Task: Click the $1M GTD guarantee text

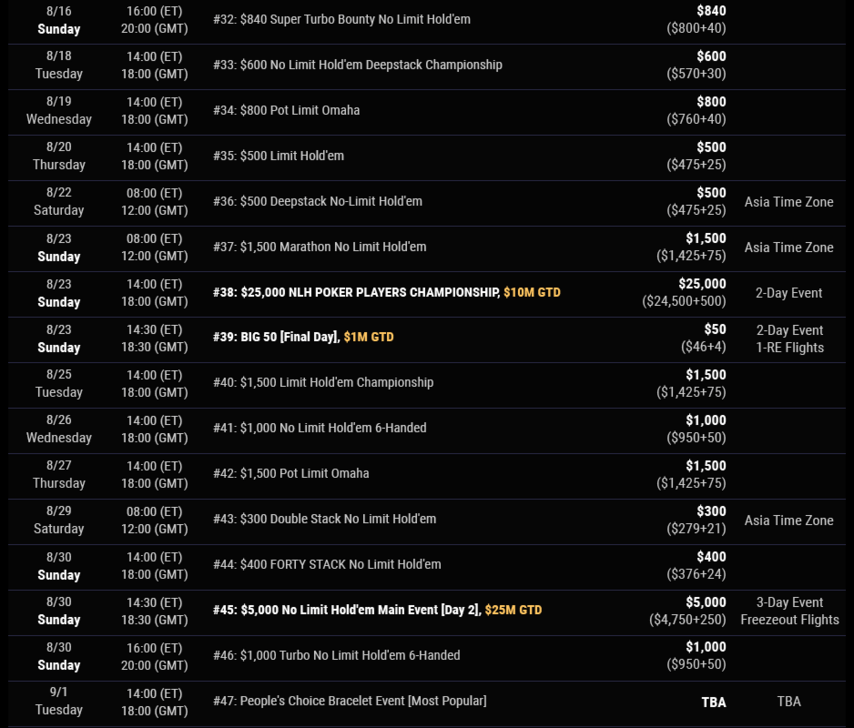Action: 368,337
